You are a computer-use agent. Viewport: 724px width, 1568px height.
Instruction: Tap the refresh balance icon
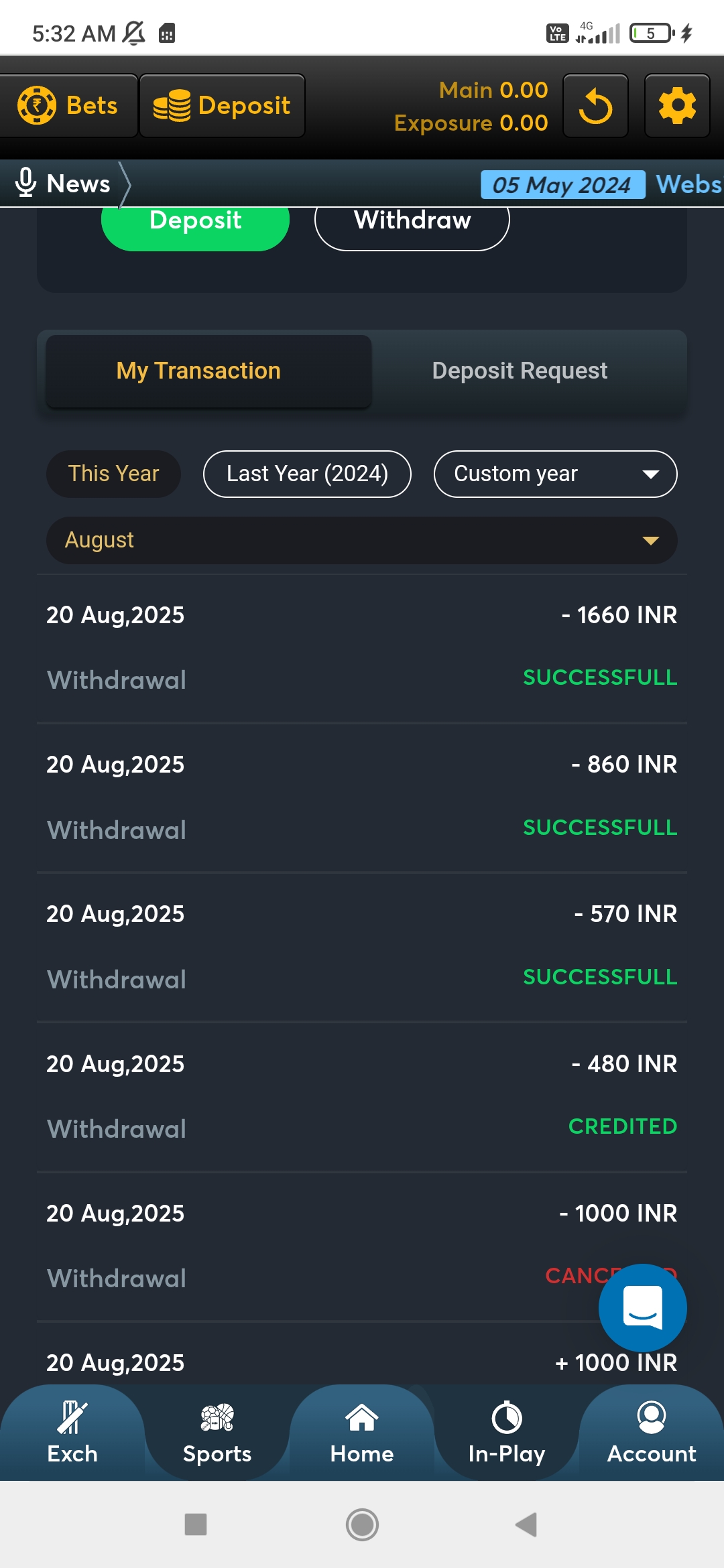tap(595, 106)
